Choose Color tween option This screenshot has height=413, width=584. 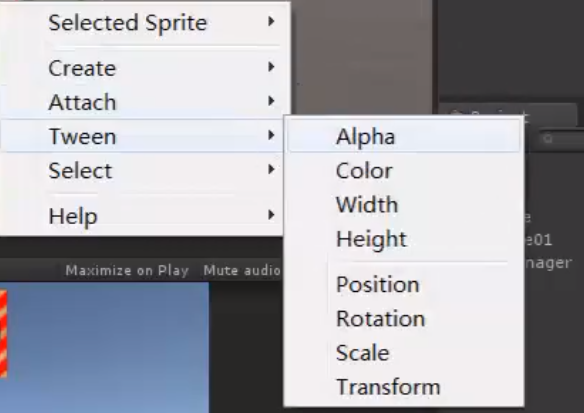pos(404,171)
